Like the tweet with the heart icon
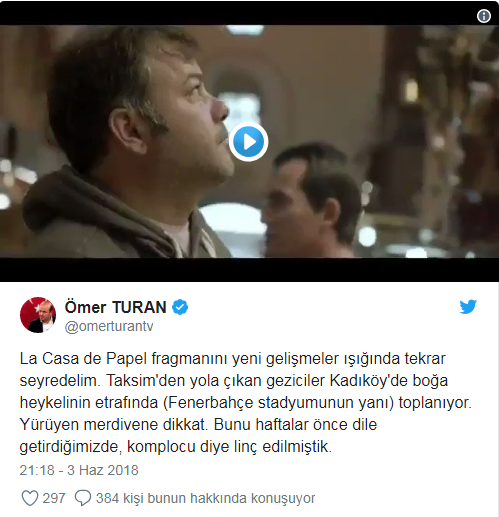The height and width of the screenshot is (517, 499). (x=30, y=498)
